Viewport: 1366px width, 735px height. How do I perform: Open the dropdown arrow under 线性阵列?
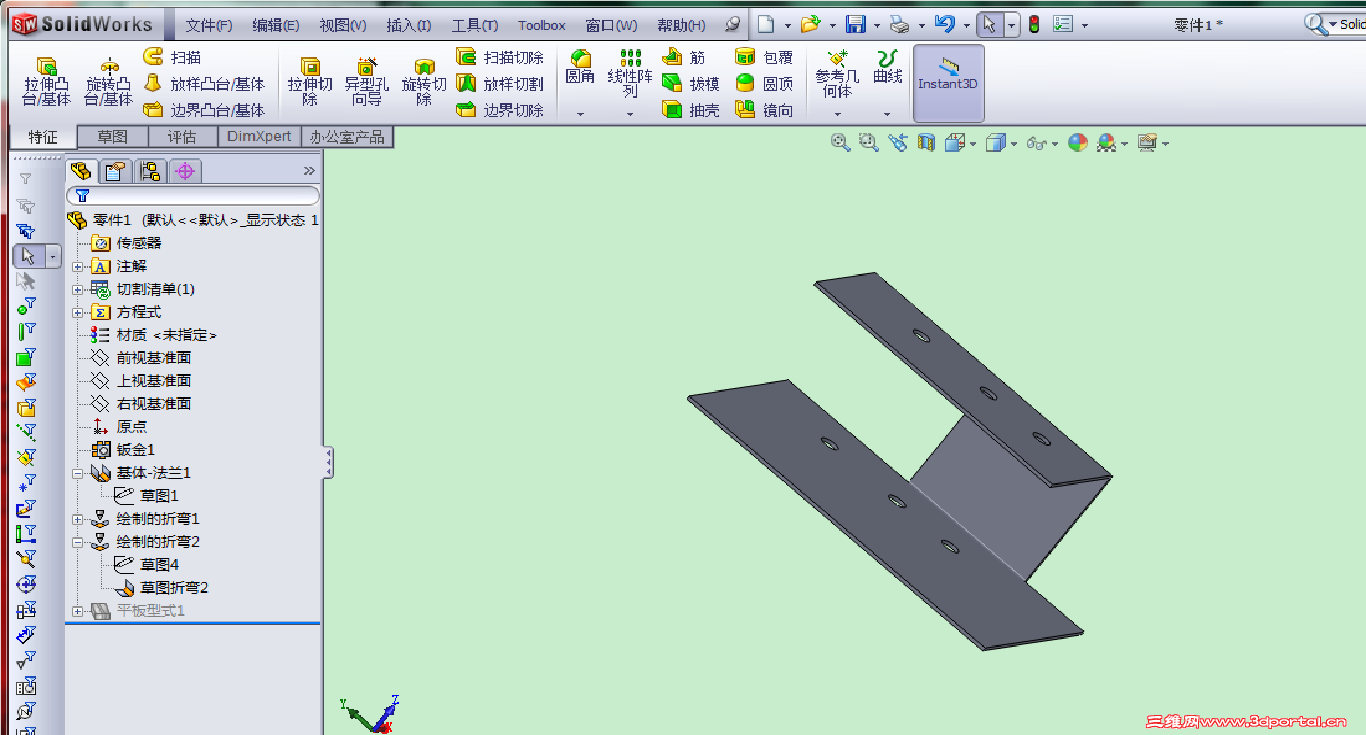tap(630, 115)
